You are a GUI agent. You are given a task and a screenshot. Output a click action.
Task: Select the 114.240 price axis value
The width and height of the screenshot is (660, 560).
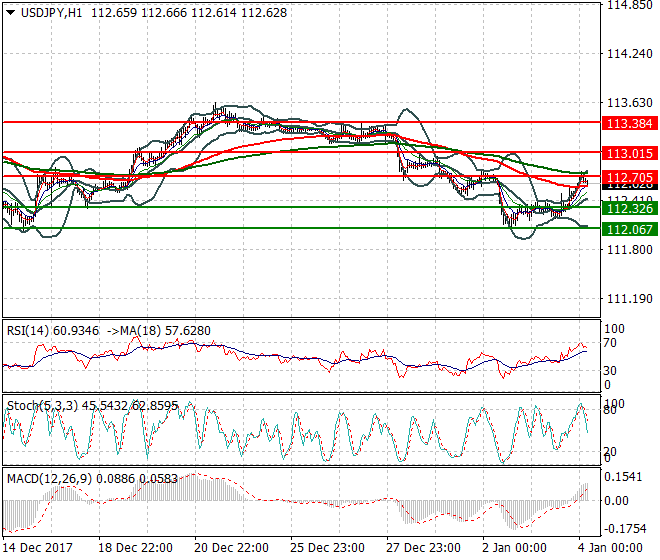(630, 54)
